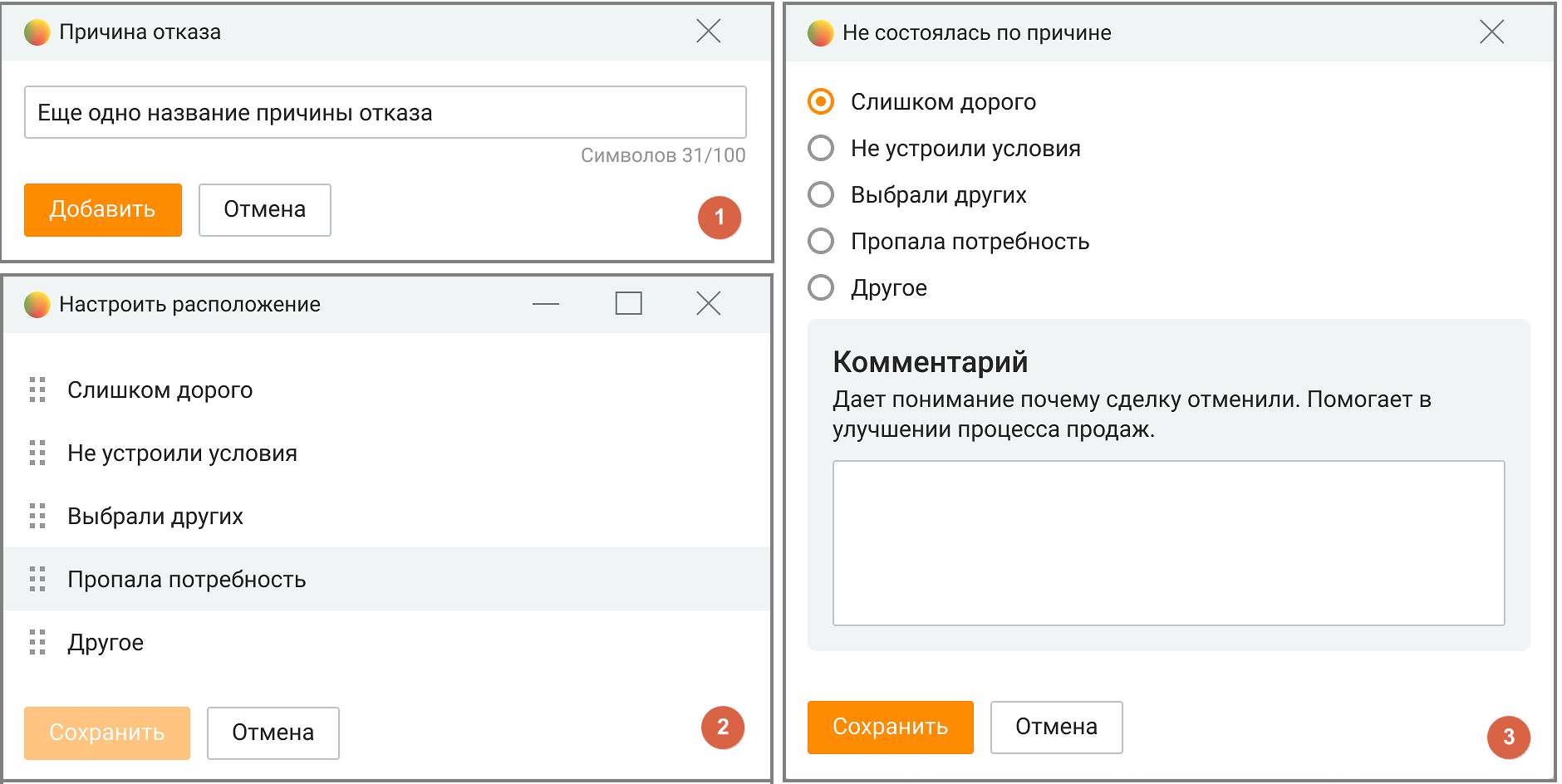This screenshot has height=784, width=1562.
Task: Grab the drag handle next to Другое
Action: 37,642
